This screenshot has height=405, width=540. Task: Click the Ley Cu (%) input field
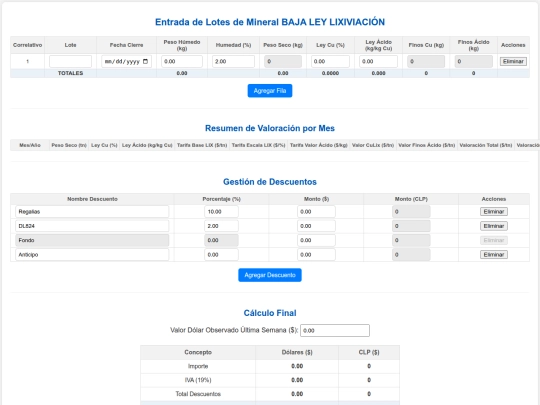[330, 61]
